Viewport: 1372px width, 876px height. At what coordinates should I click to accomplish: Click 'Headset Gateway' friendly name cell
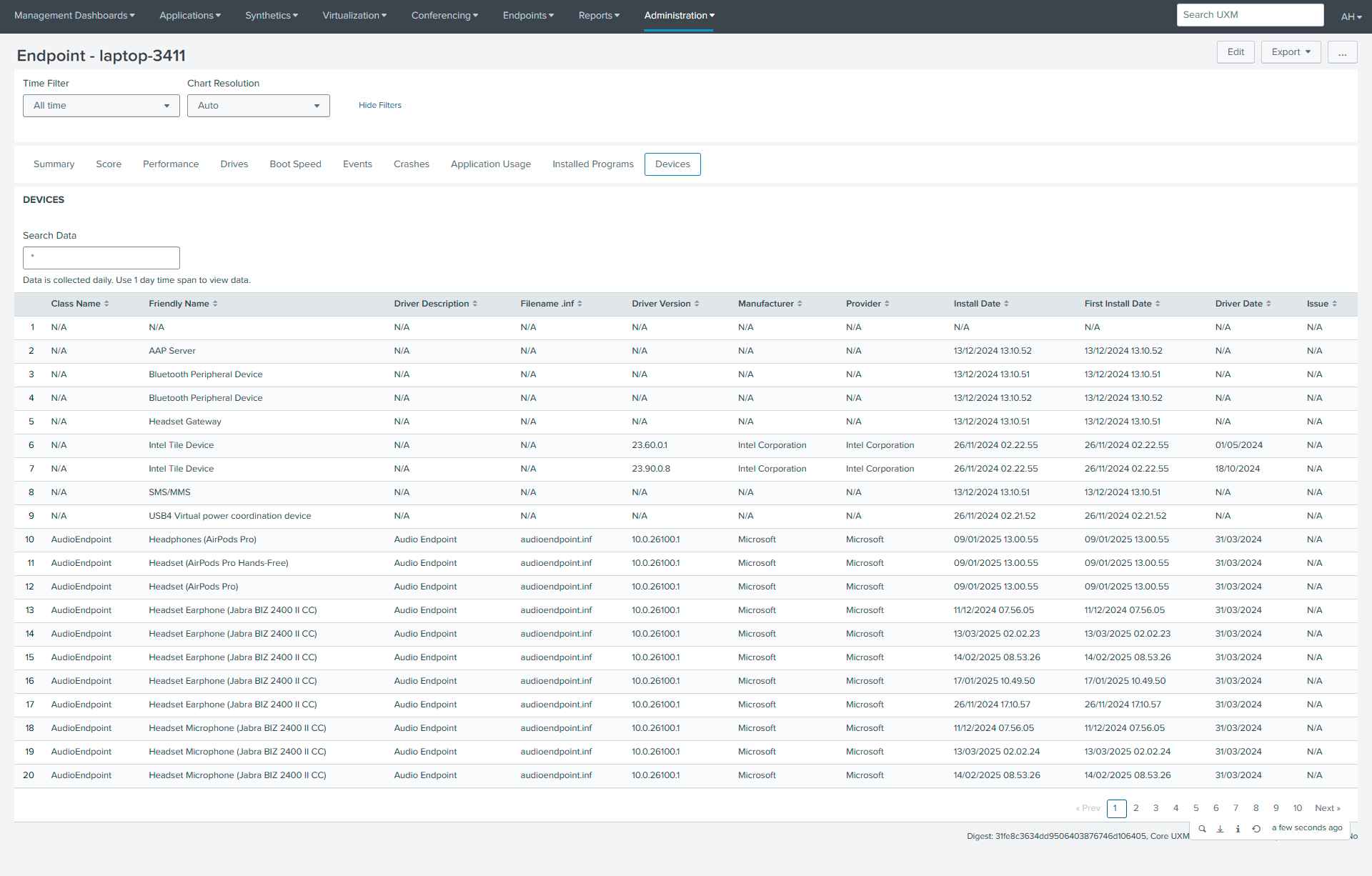coord(185,422)
